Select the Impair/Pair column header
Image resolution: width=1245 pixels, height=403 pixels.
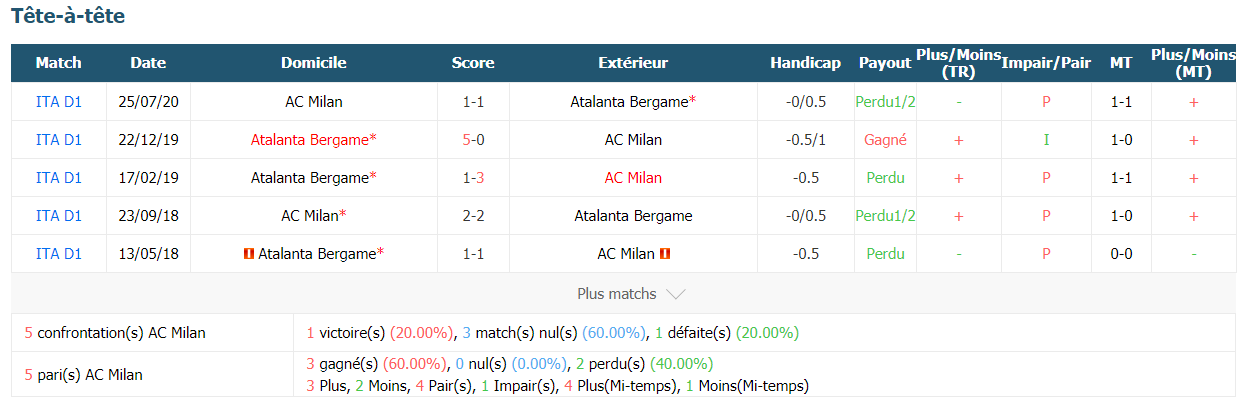click(x=1046, y=63)
